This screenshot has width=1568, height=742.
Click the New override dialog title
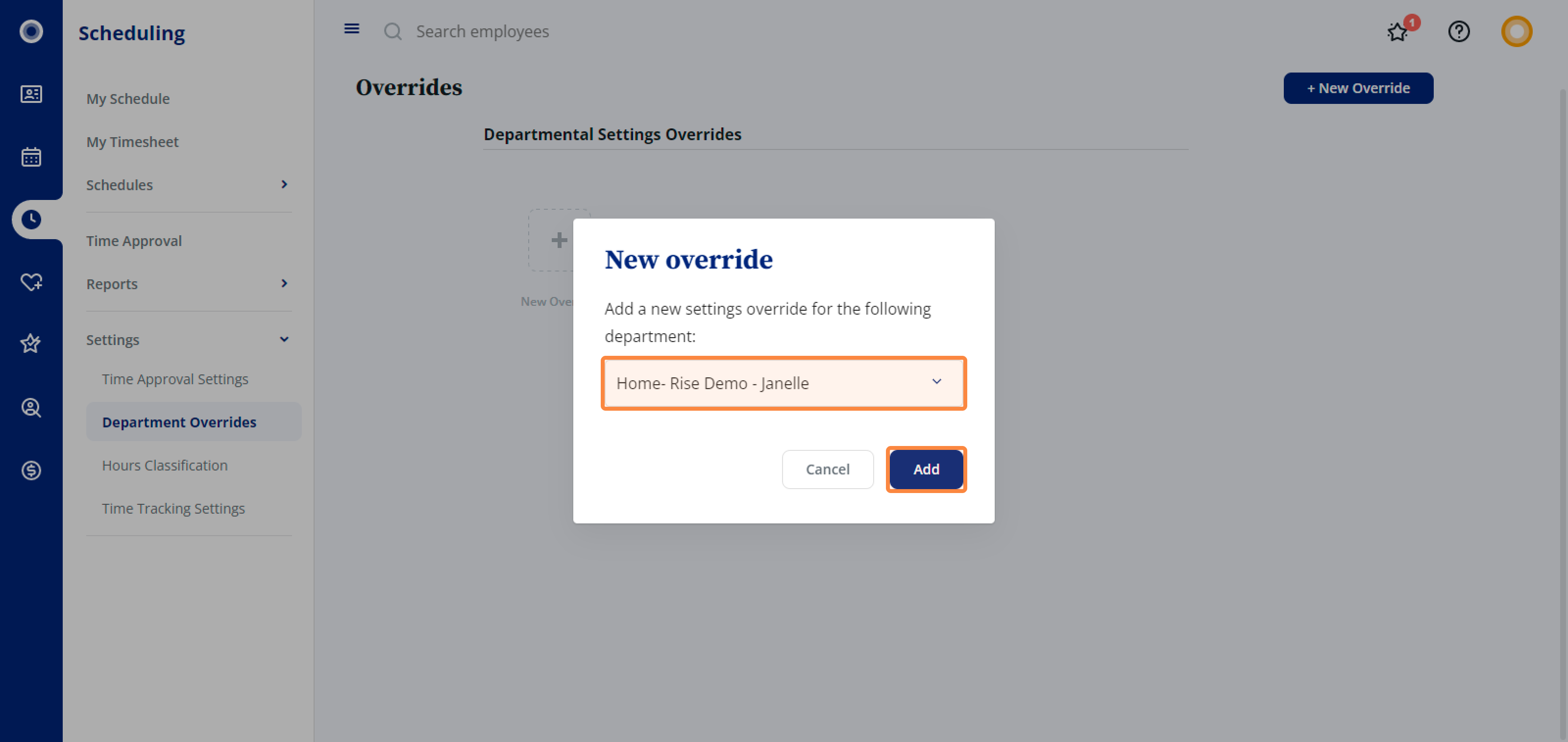[688, 259]
